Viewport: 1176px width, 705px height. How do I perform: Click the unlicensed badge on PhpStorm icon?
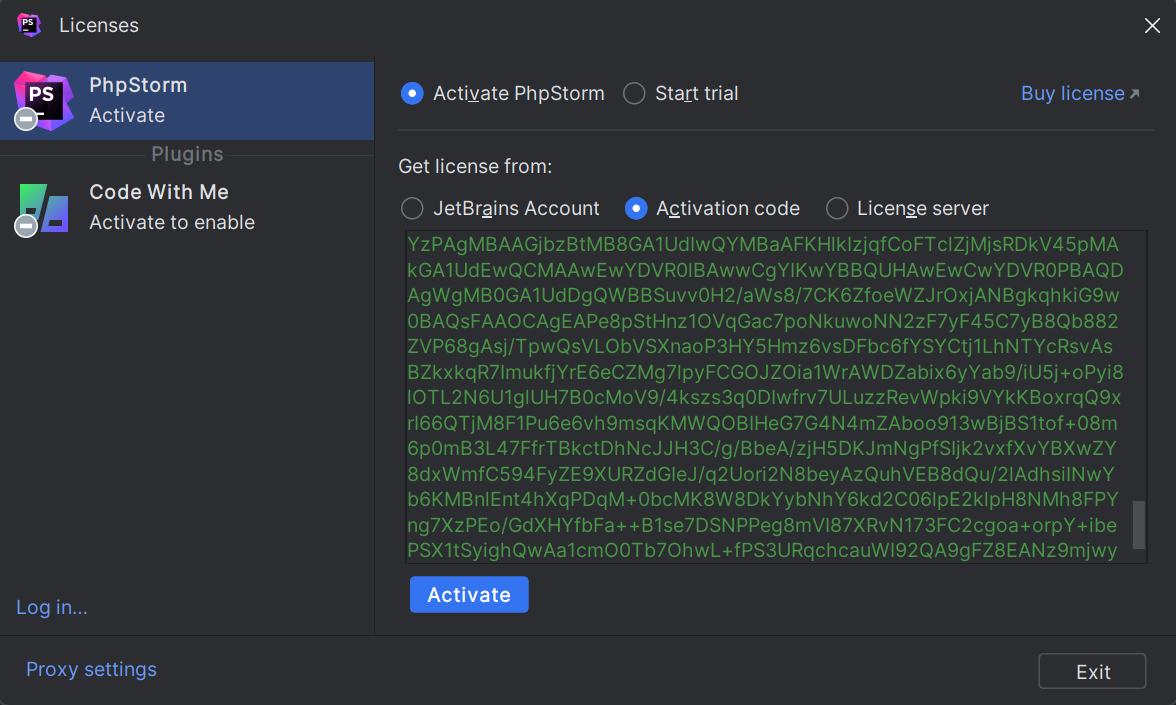(x=26, y=120)
